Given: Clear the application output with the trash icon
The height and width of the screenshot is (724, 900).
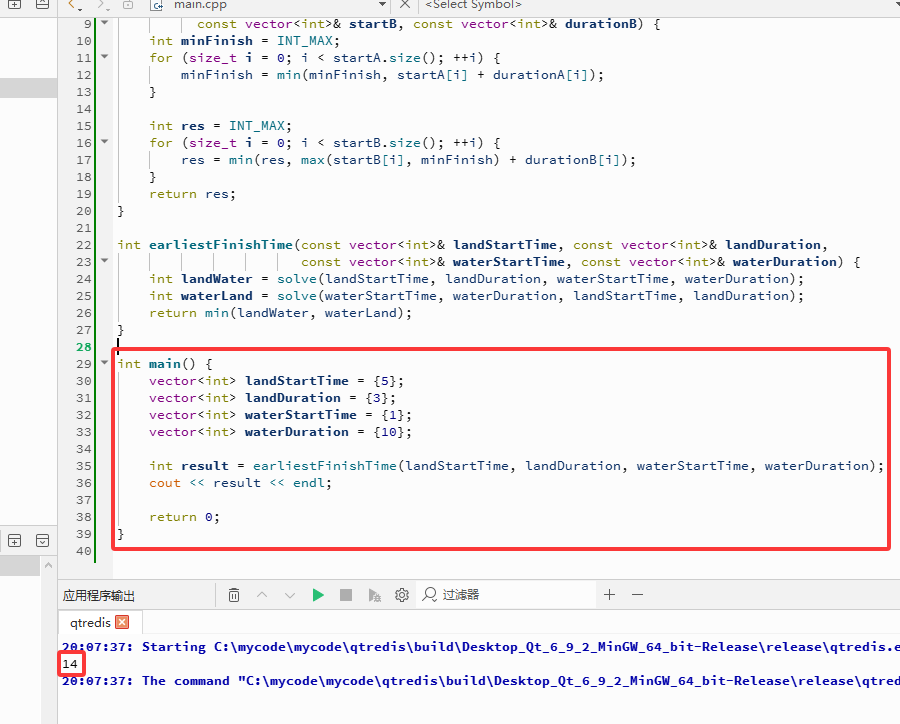Looking at the screenshot, I should point(234,595).
